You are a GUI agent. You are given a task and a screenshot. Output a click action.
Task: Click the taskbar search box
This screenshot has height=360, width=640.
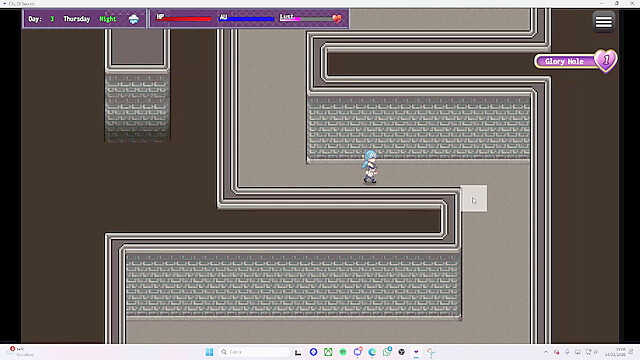coord(254,352)
